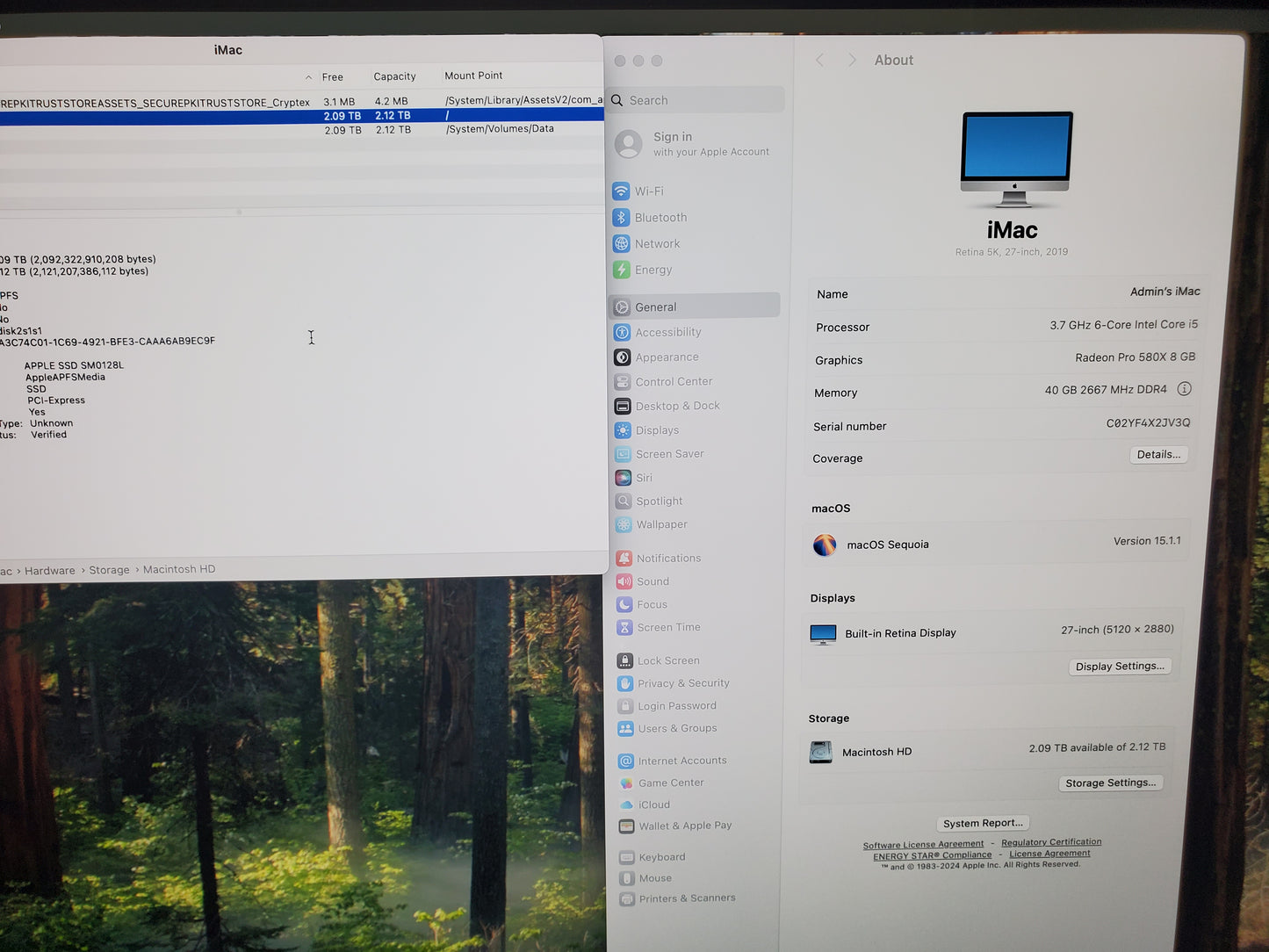Sort by the Mount Point column header
The width and height of the screenshot is (1269, 952).
click(x=473, y=76)
